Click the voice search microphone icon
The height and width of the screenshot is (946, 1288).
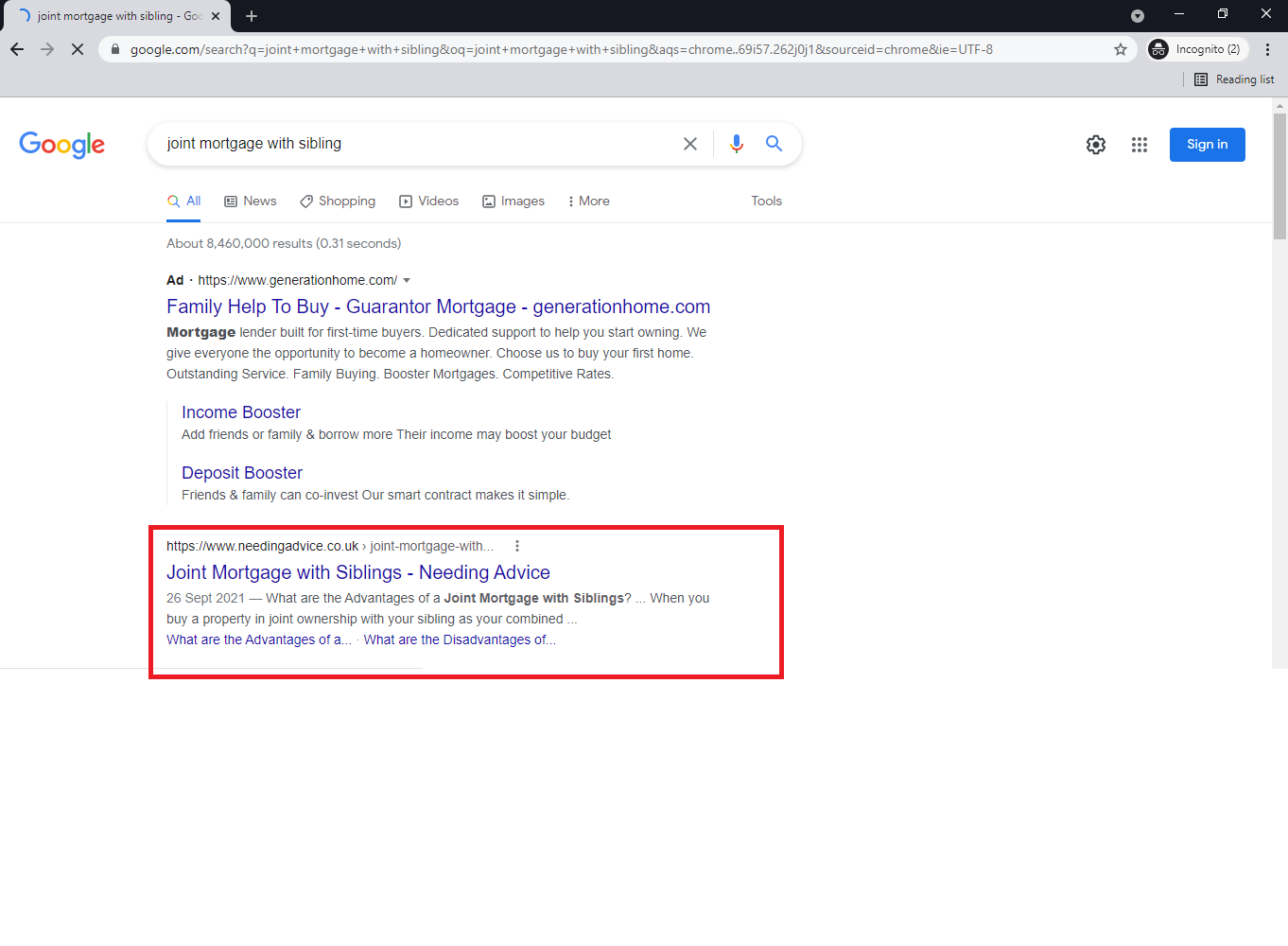coord(737,144)
